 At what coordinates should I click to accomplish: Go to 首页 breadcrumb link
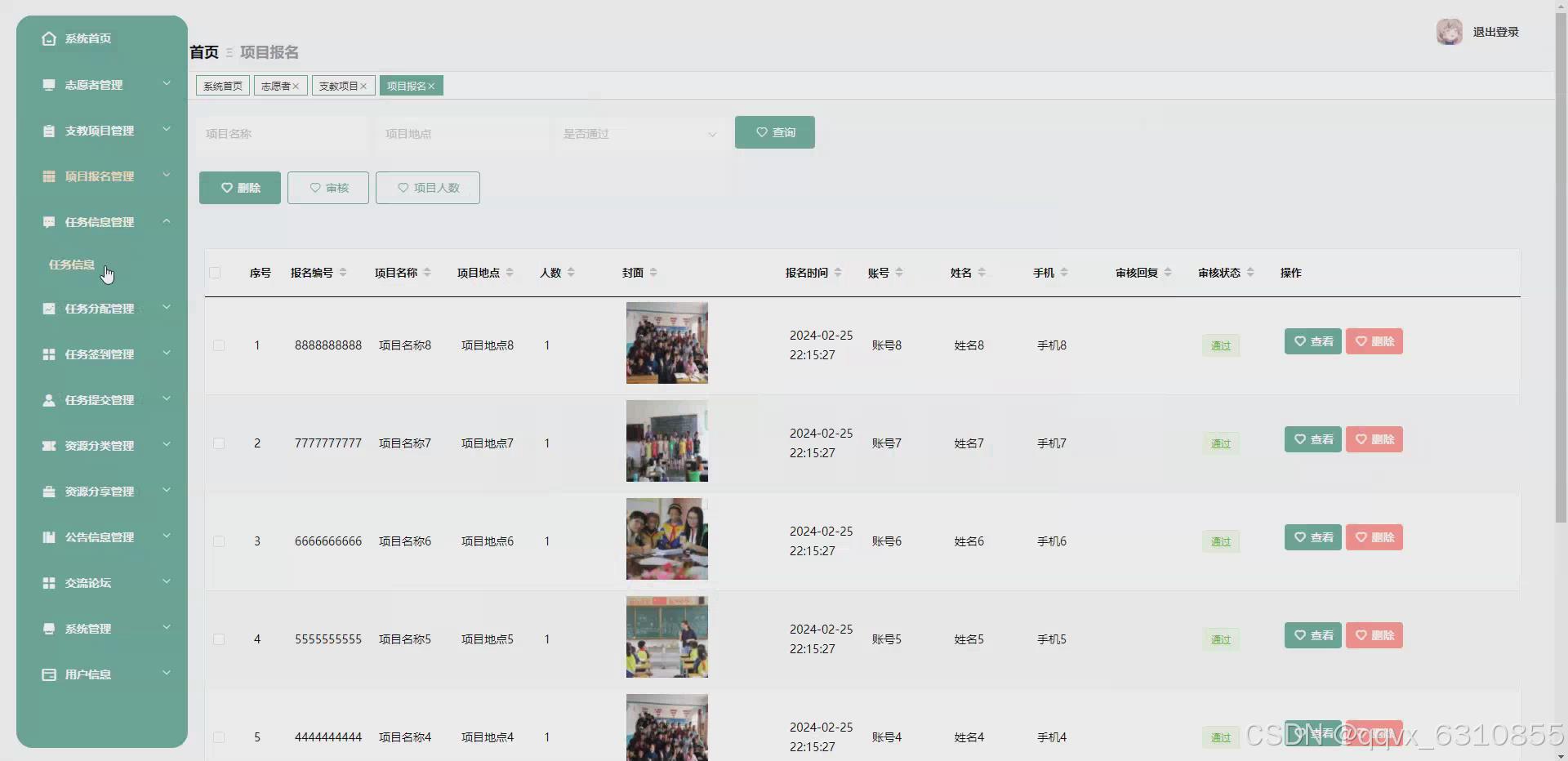[204, 52]
